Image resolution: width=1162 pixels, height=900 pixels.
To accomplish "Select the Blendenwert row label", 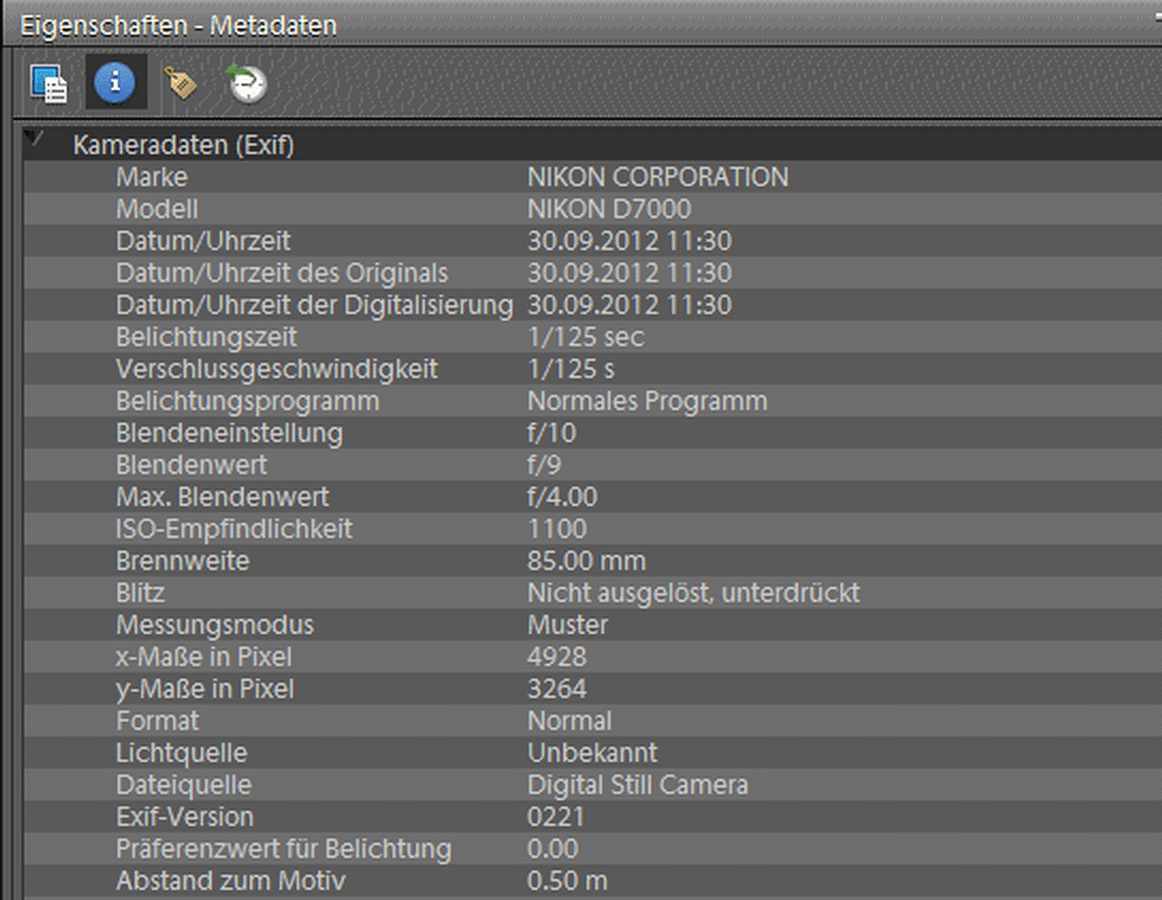I will [x=191, y=465].
